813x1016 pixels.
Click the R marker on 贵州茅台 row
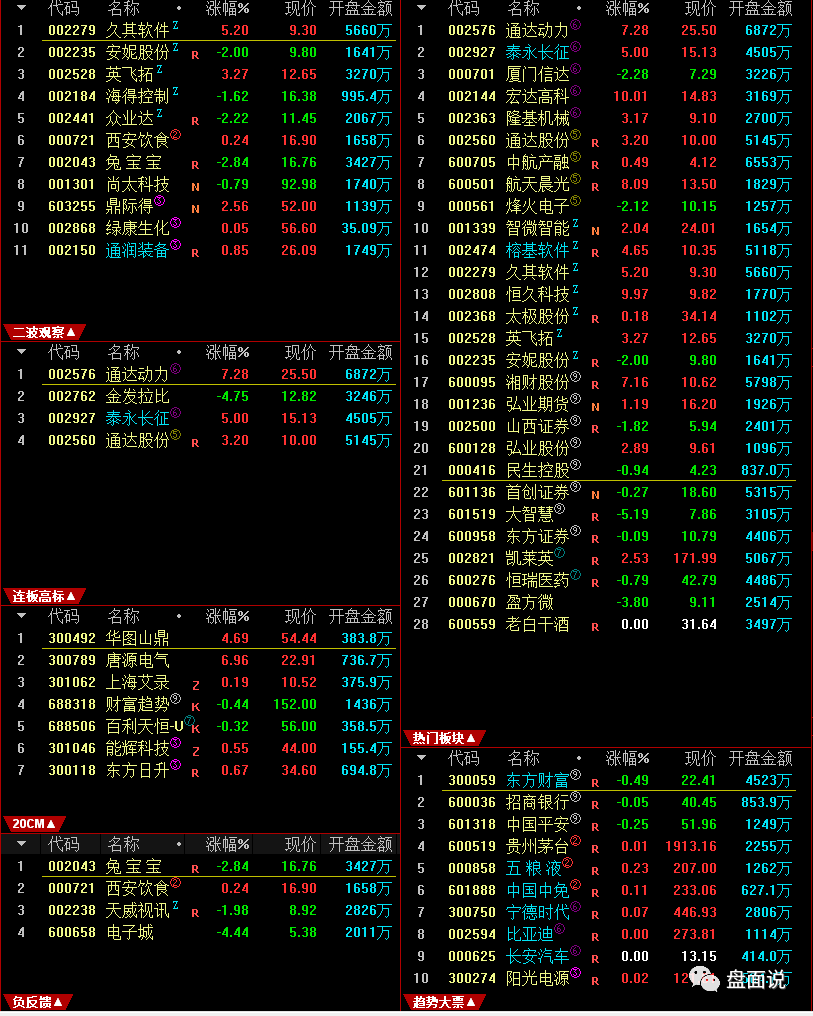(x=595, y=849)
